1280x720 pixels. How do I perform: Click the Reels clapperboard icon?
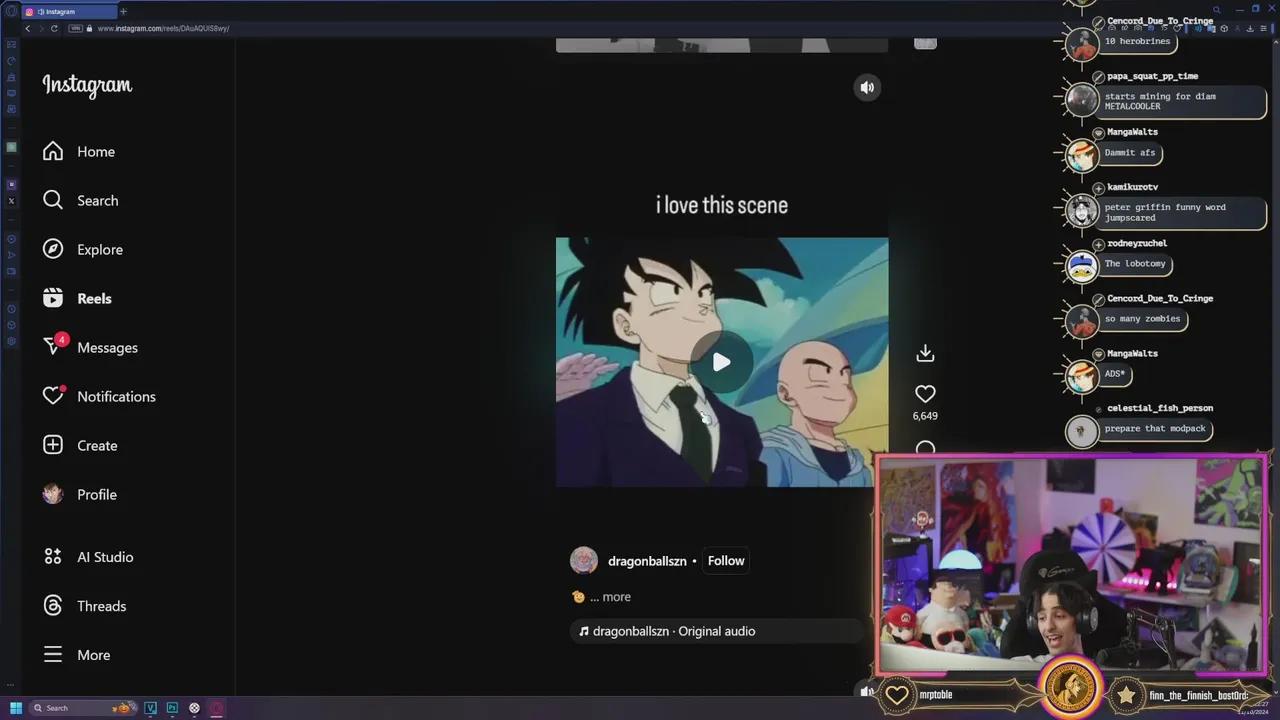(x=52, y=298)
